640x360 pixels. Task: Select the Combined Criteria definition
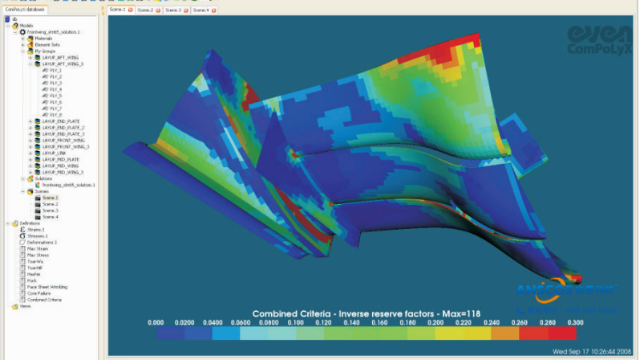click(44, 300)
